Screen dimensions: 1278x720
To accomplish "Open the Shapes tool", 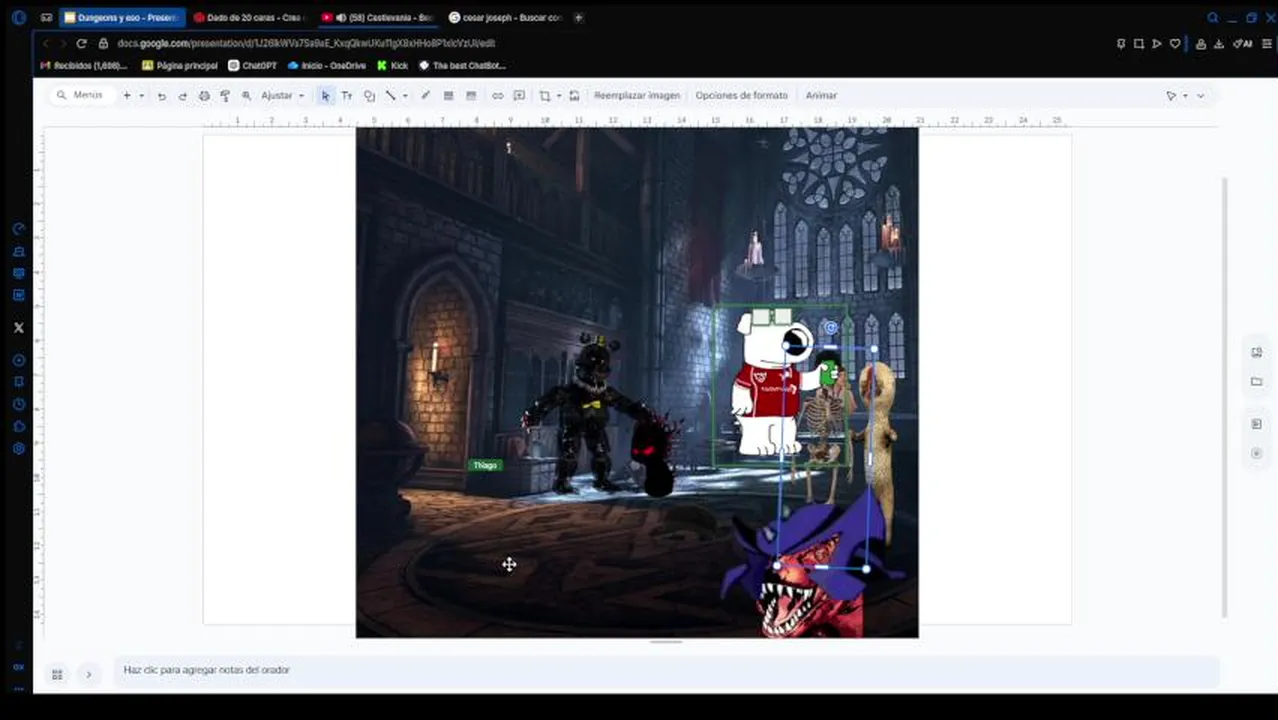I will [369, 96].
